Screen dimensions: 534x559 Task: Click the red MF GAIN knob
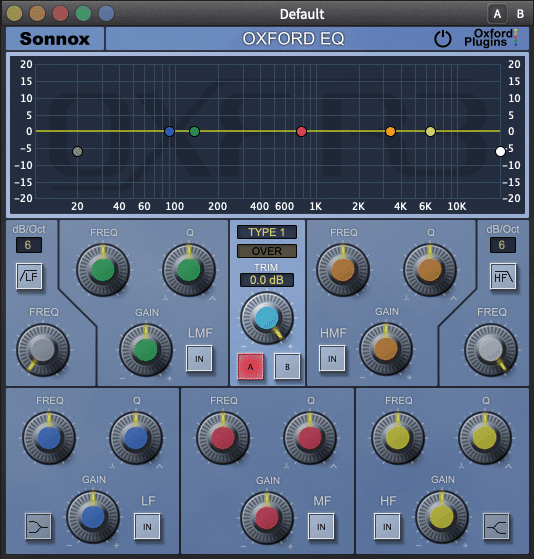267,518
